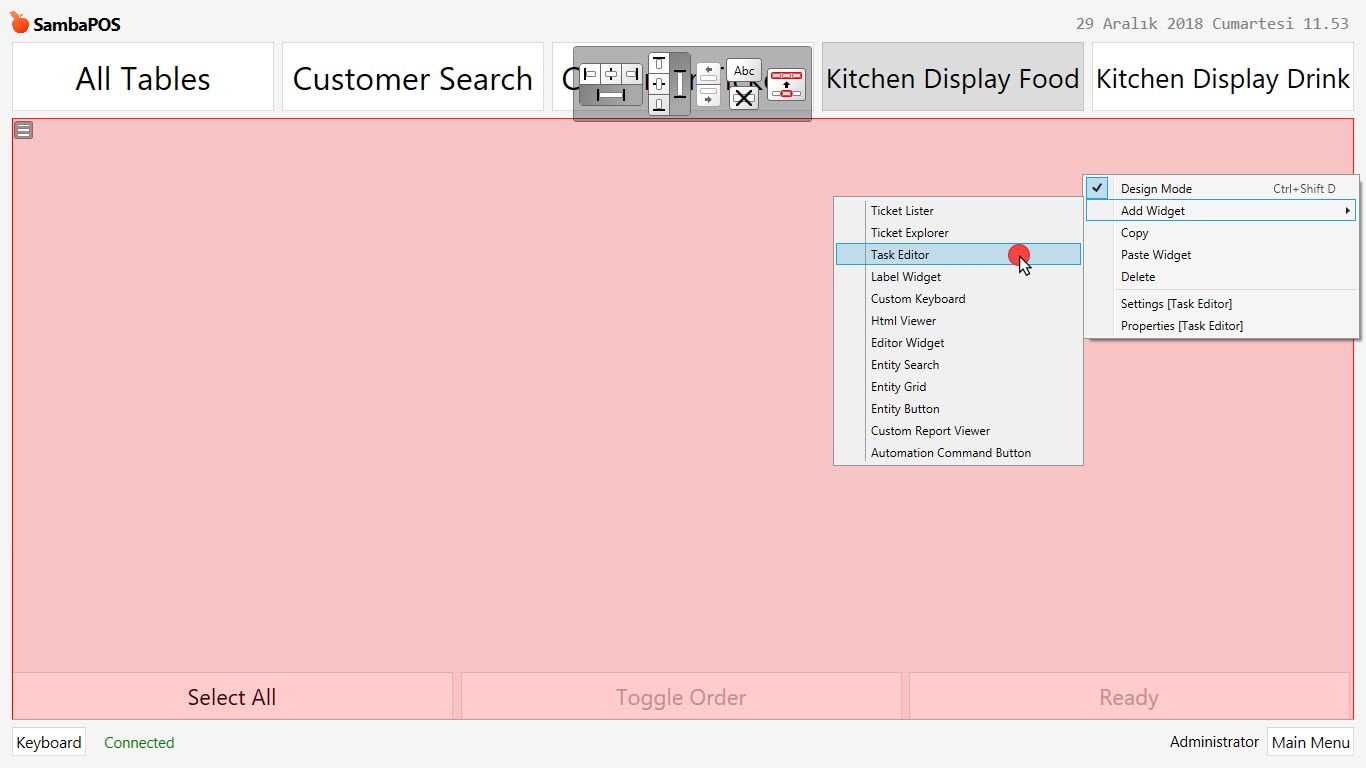The width and height of the screenshot is (1366, 768).
Task: Select the horizontal center alignment icon
Action: pos(612,74)
